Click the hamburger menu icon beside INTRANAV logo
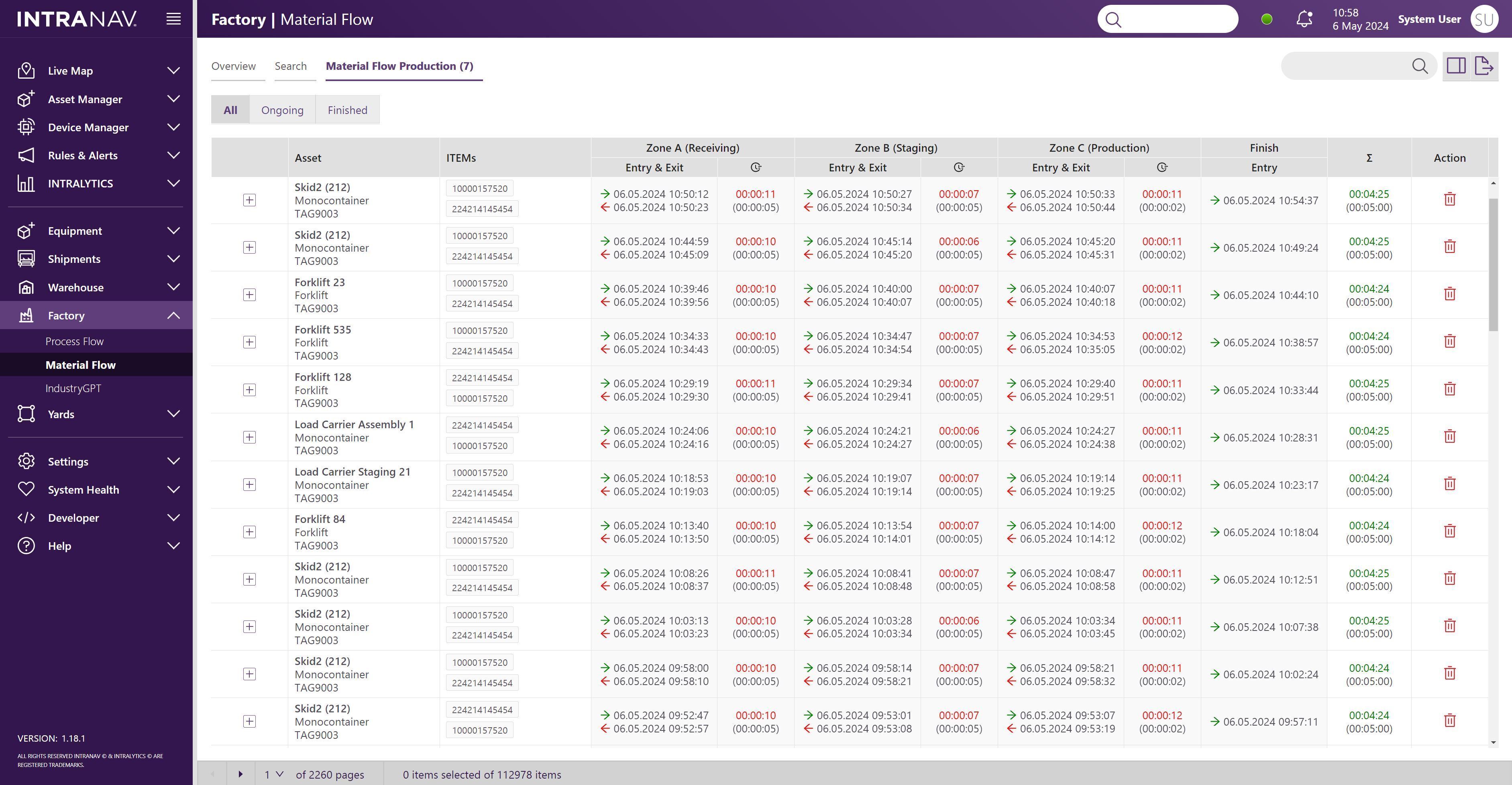 point(173,19)
